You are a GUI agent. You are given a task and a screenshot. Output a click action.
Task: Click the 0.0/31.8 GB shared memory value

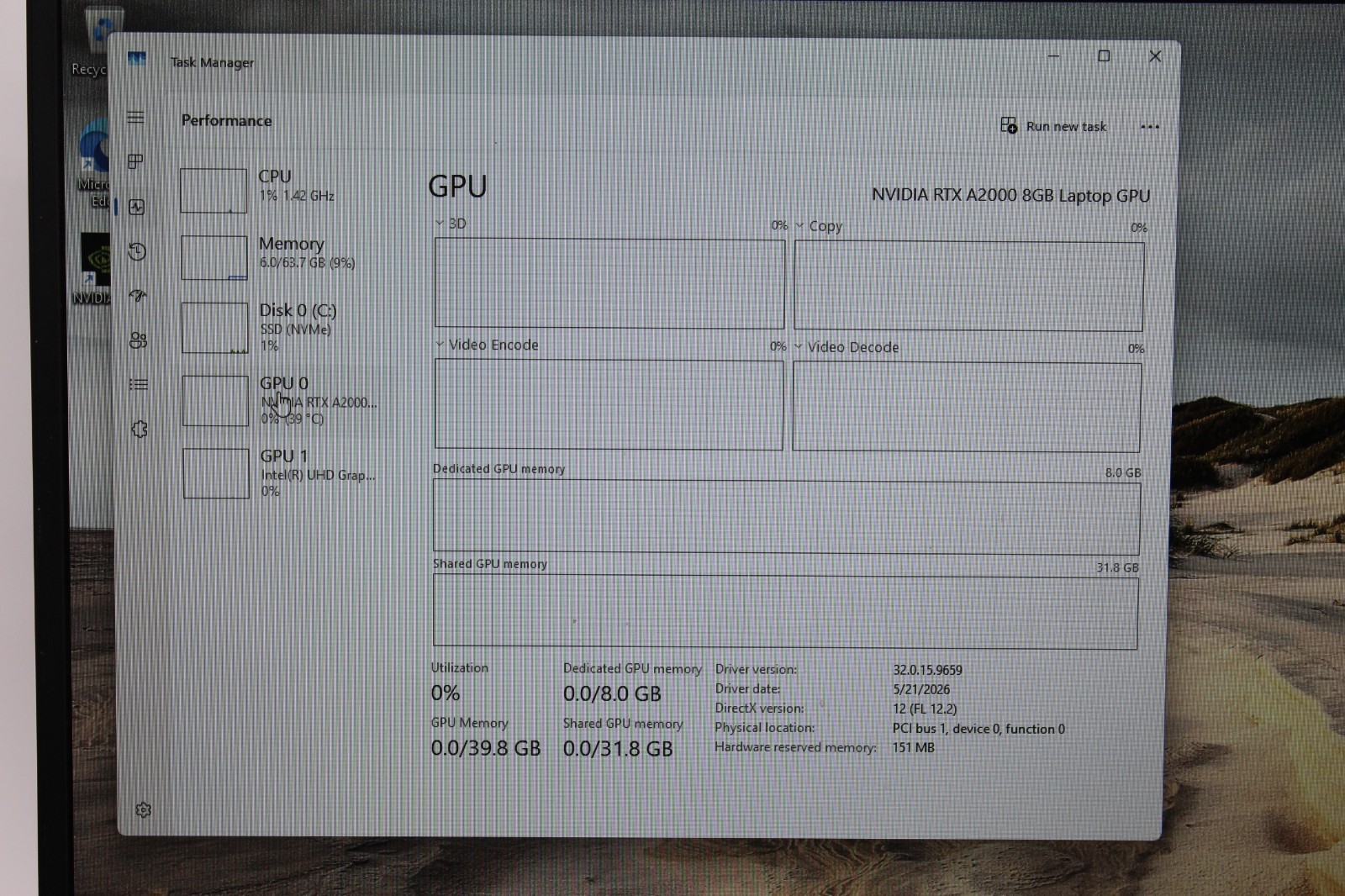point(618,749)
